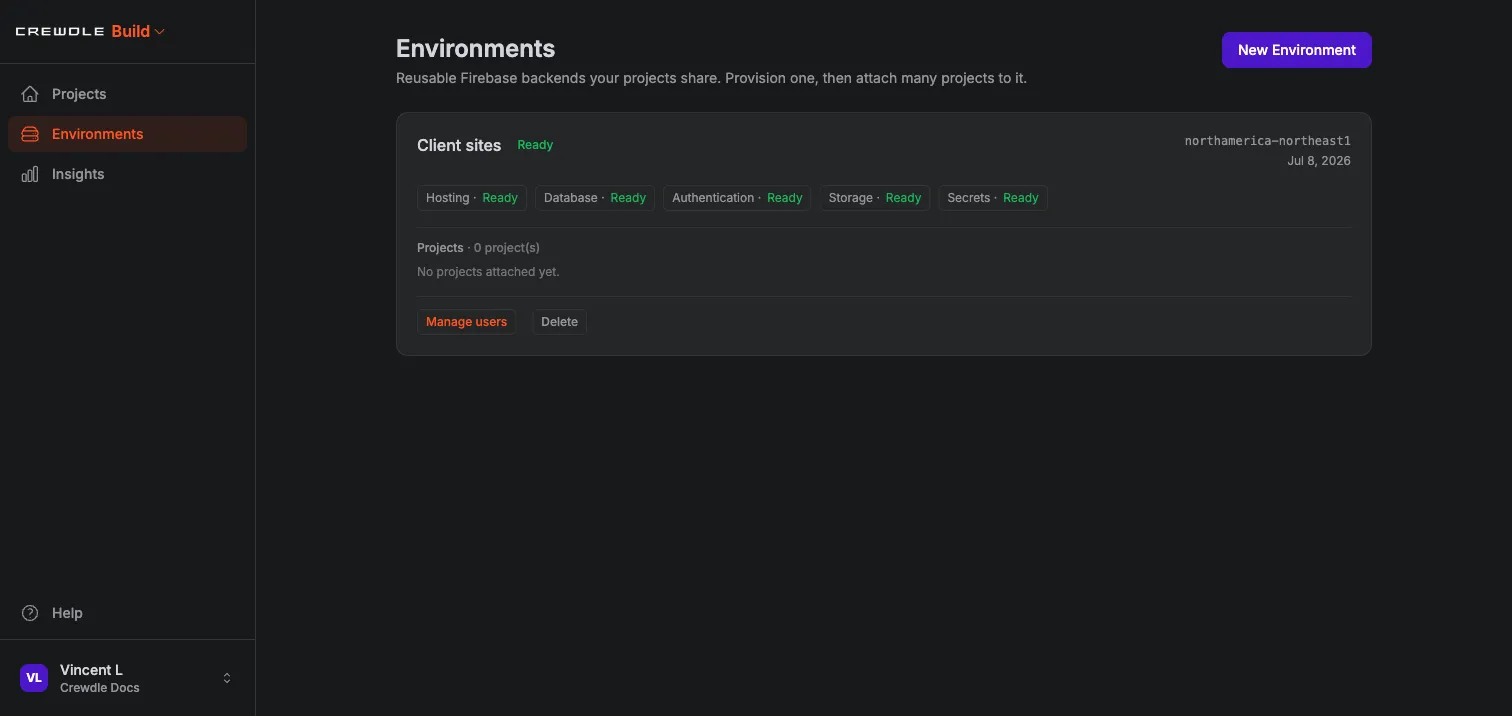This screenshot has height=716, width=1512.
Task: Click the Projects · 0 project(s) label
Action: 478,248
